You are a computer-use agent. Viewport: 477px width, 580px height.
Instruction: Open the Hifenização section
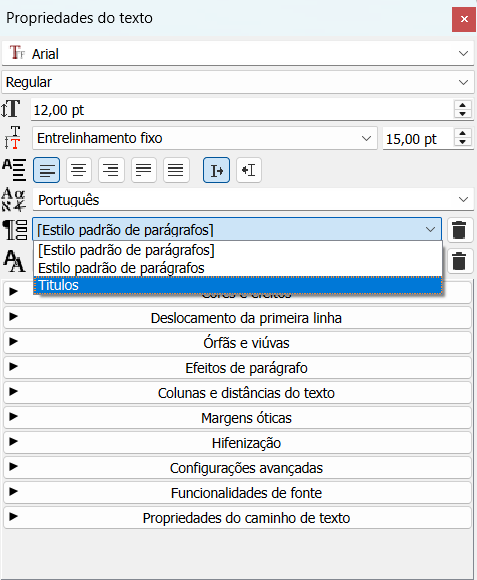(x=238, y=443)
